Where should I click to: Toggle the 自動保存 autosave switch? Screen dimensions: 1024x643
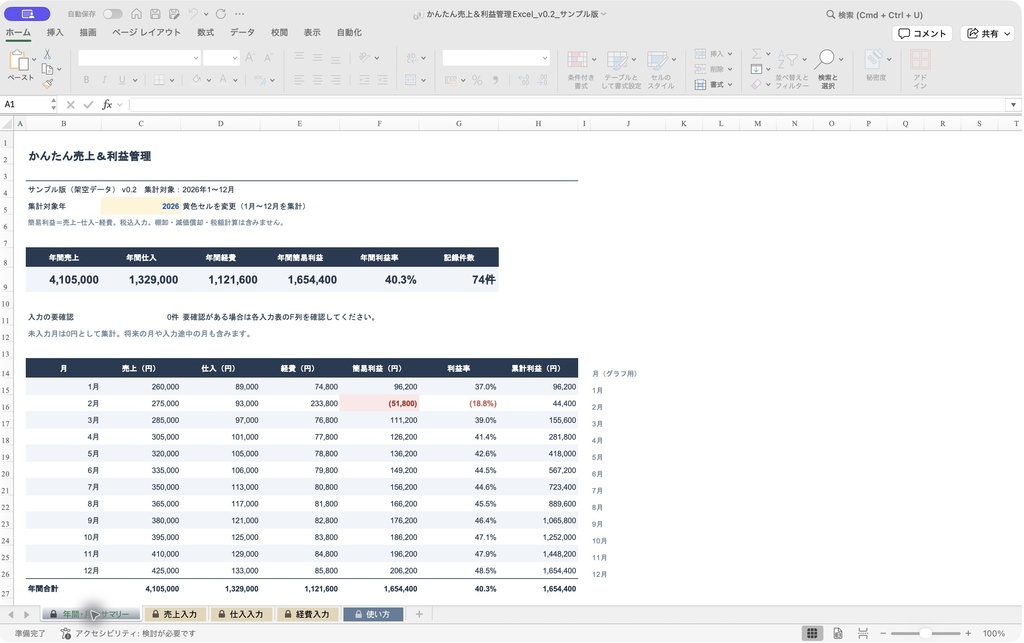112,14
